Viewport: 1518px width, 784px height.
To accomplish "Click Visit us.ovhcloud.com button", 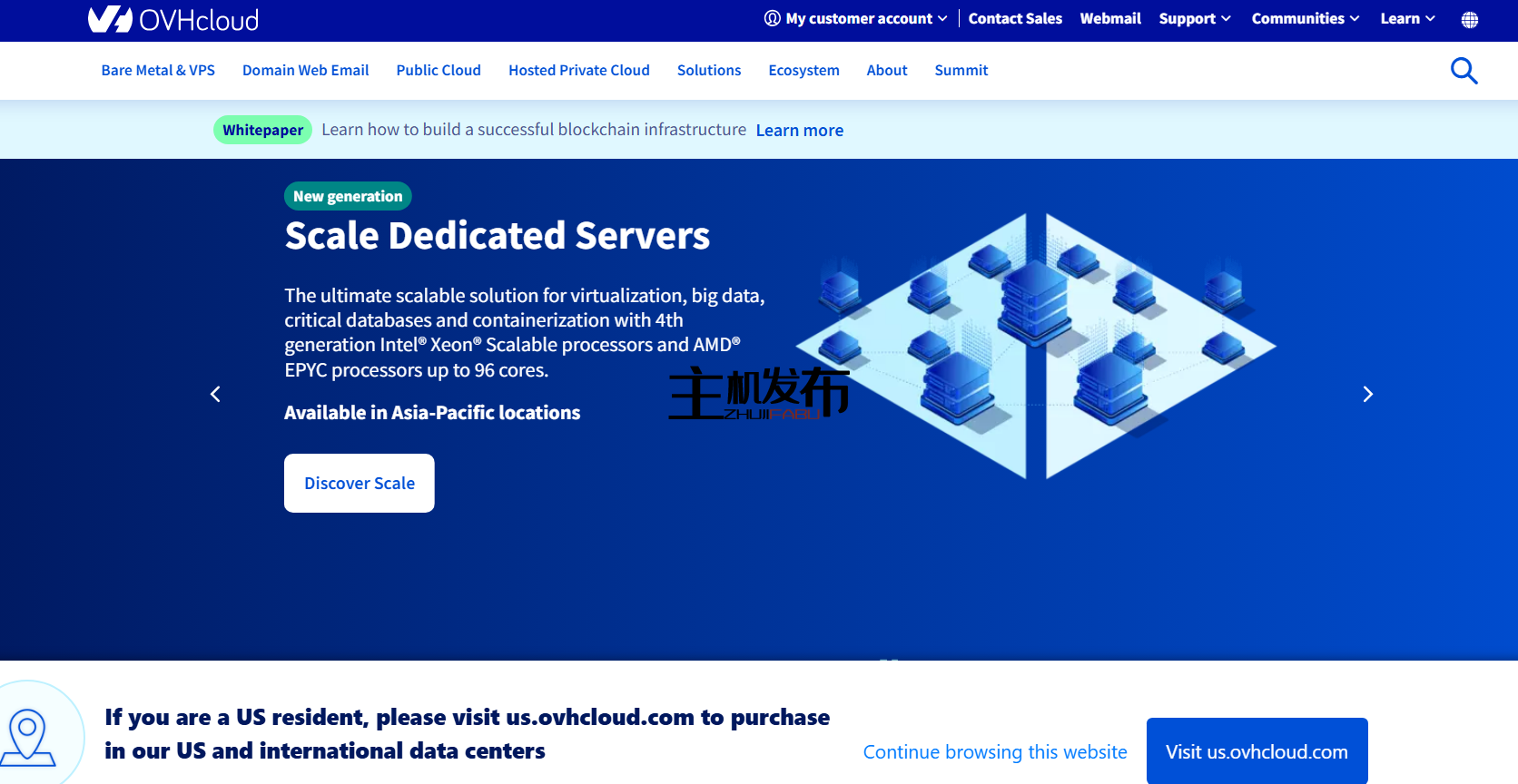I will (1257, 751).
